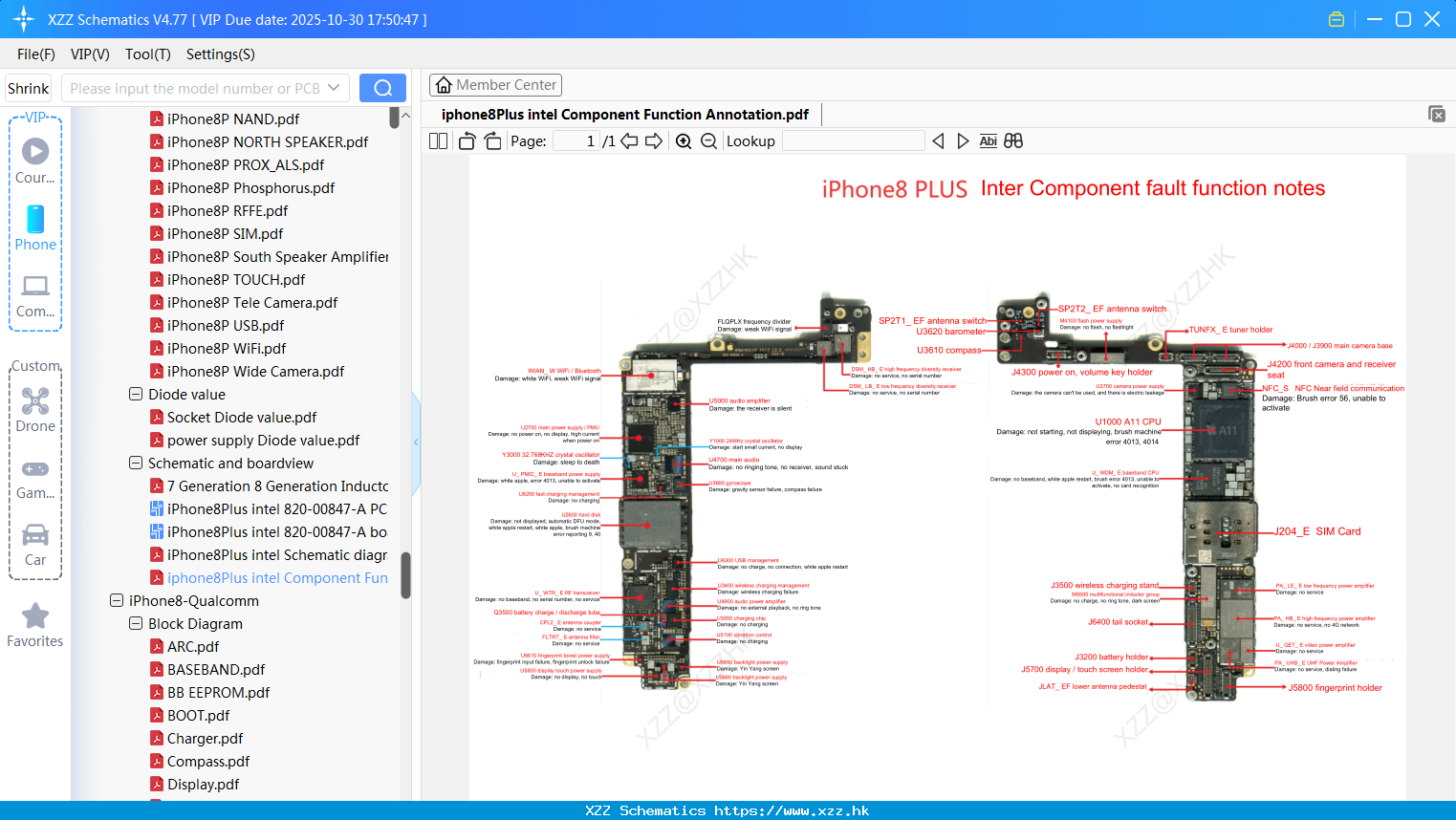Click the tree vertical scrollbar thumb
The image size is (1456, 820).
(x=405, y=574)
